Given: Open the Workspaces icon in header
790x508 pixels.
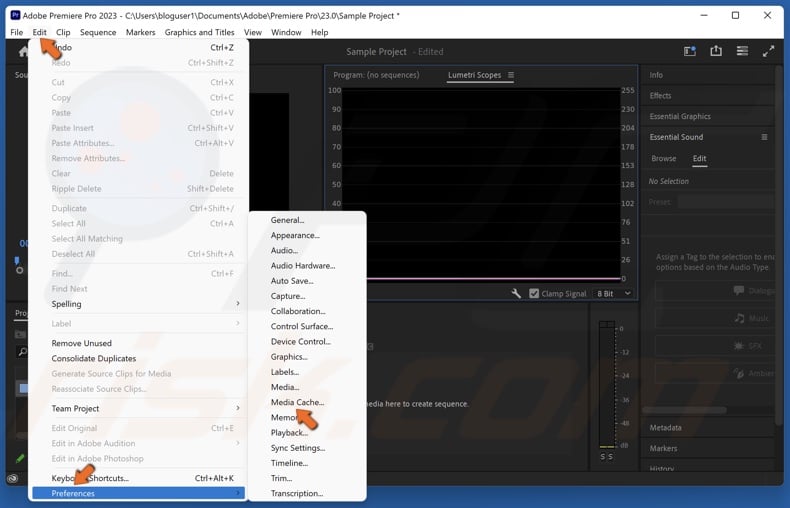Looking at the screenshot, I should (690, 51).
